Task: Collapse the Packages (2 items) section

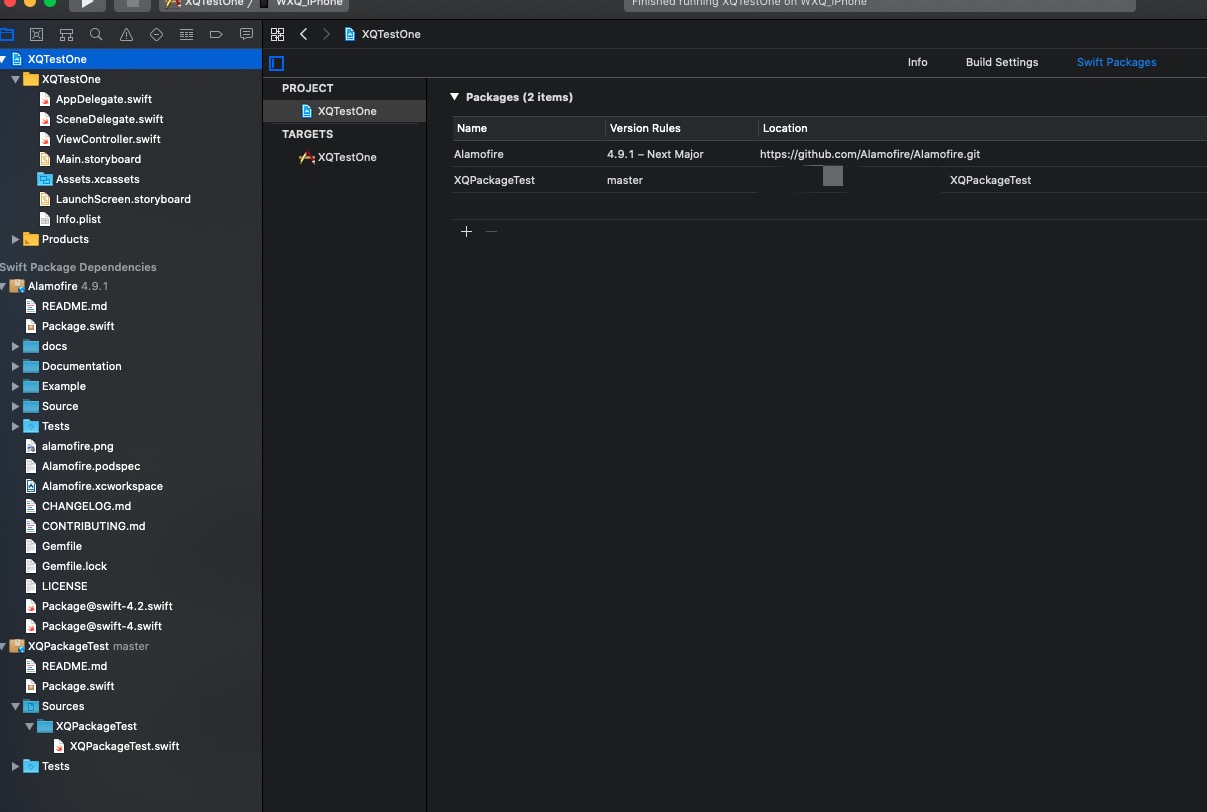Action: [454, 97]
